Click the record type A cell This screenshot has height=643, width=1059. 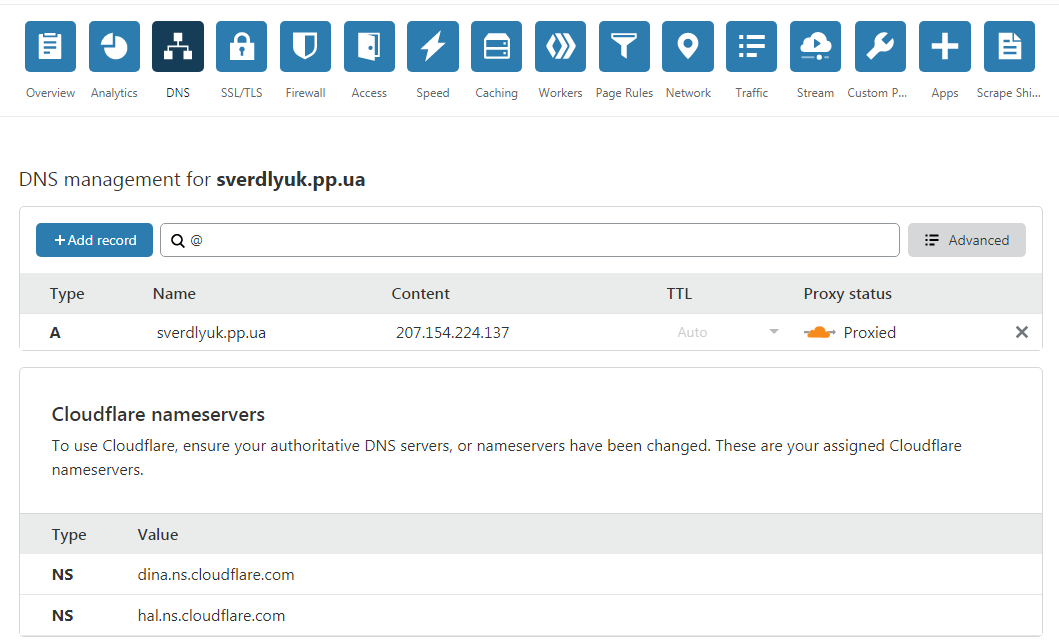(x=55, y=332)
